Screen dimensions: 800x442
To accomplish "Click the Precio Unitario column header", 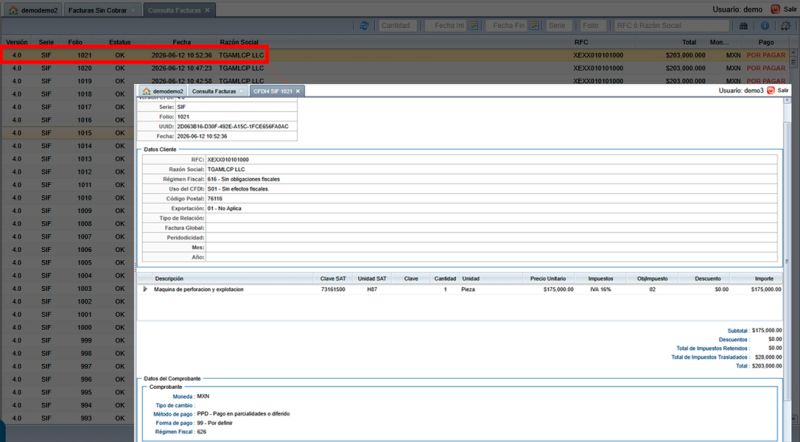I will 548,279.
